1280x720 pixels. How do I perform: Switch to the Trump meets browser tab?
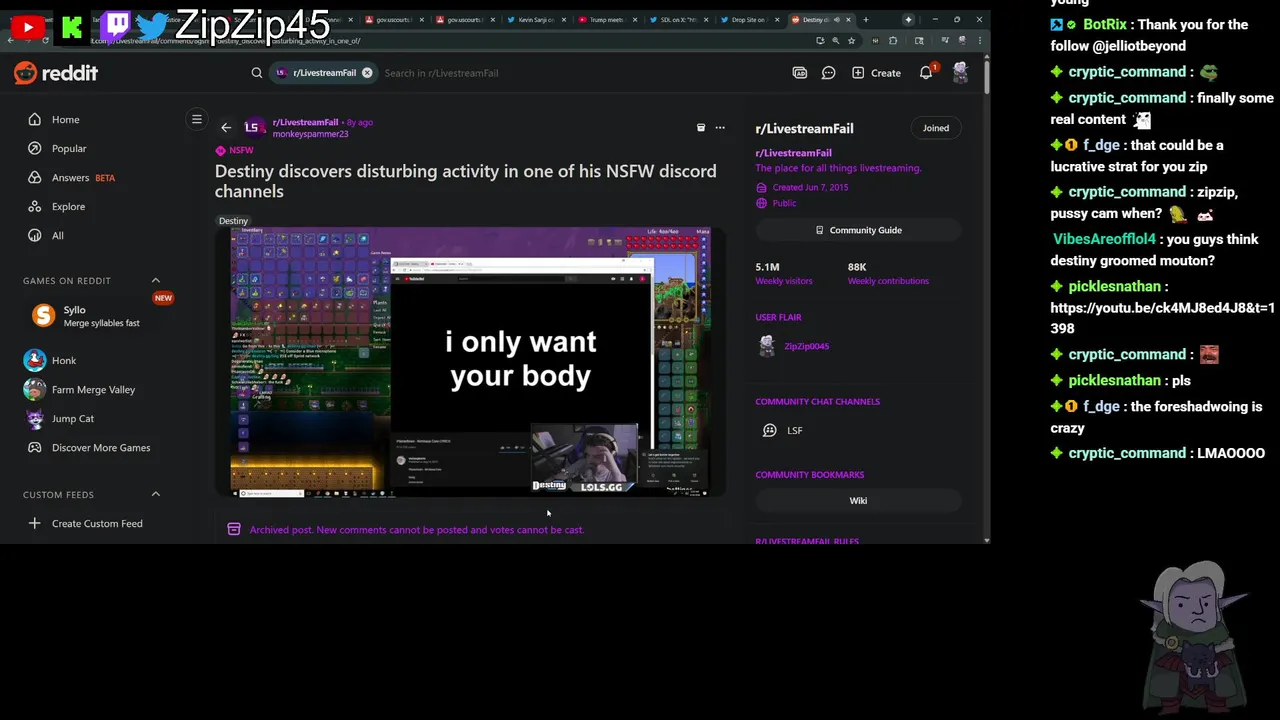(x=605, y=20)
